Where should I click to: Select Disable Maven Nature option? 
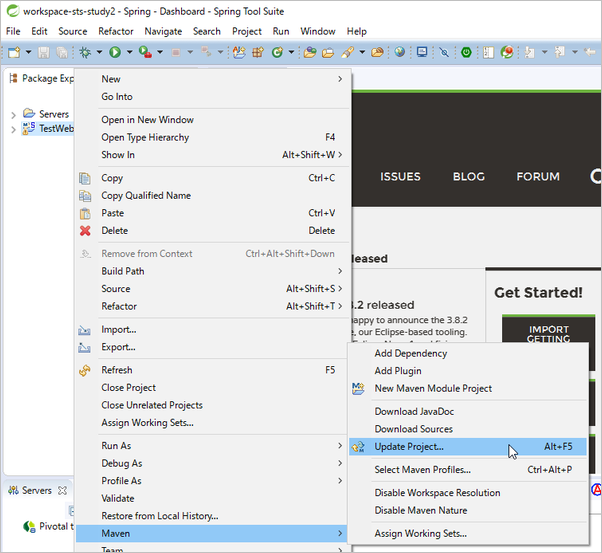click(x=421, y=510)
